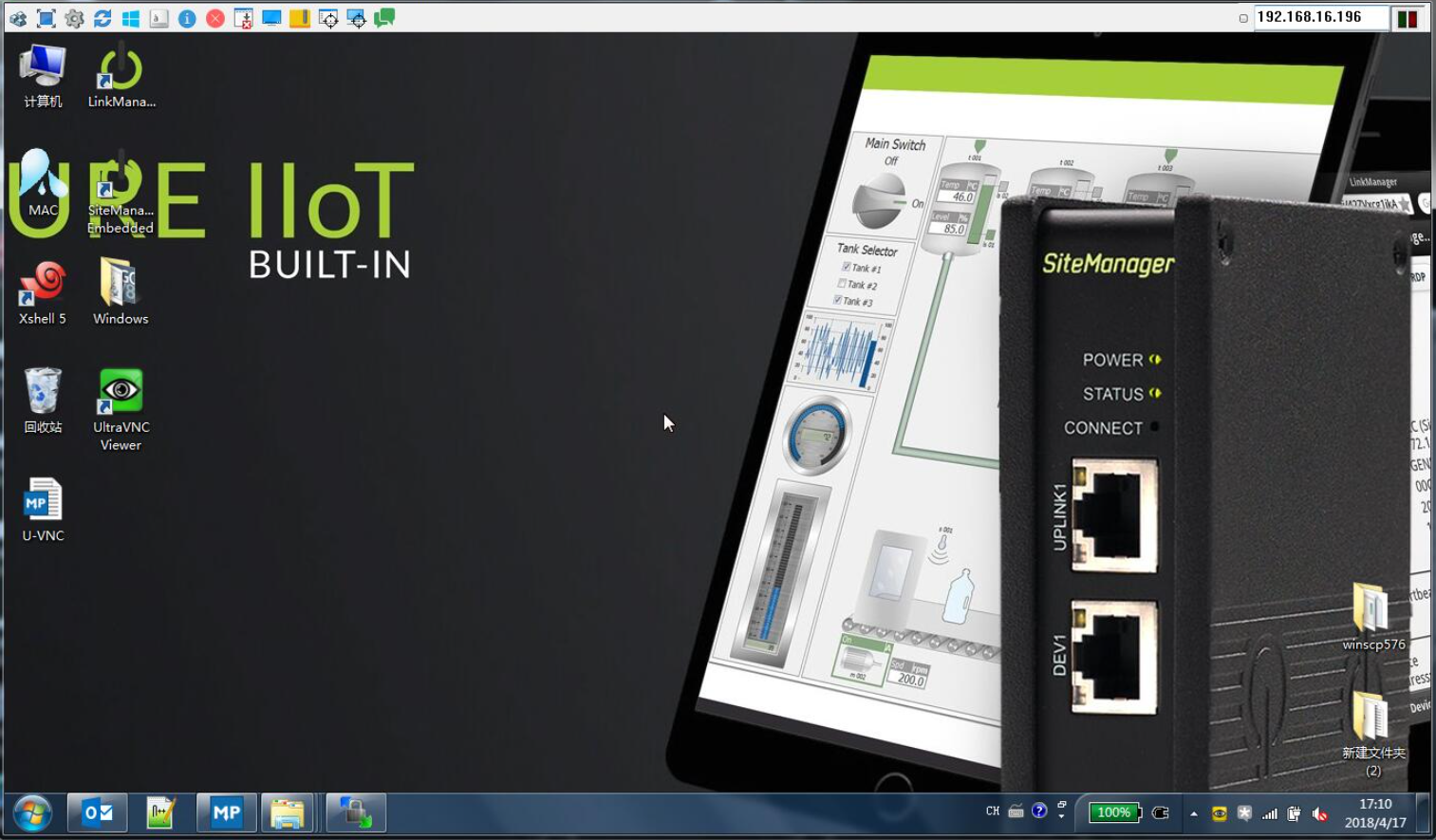The image size is (1436, 840).
Task: Click the 192.168.16.196 address field
Action: click(x=1321, y=17)
